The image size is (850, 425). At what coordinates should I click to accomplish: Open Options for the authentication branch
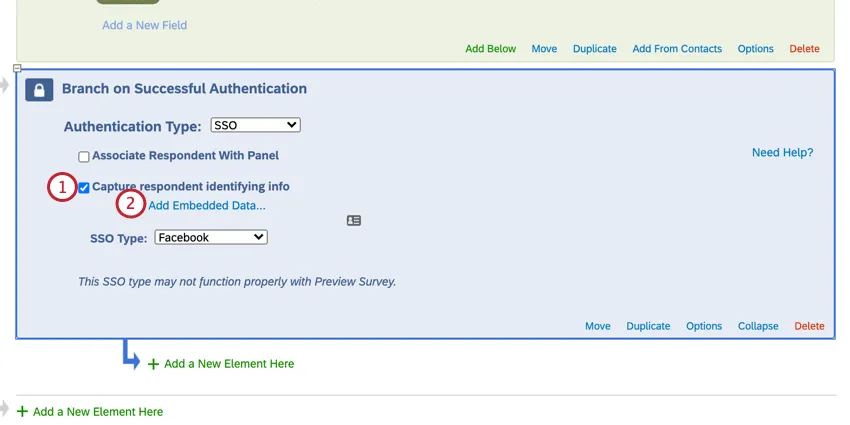[x=704, y=326]
